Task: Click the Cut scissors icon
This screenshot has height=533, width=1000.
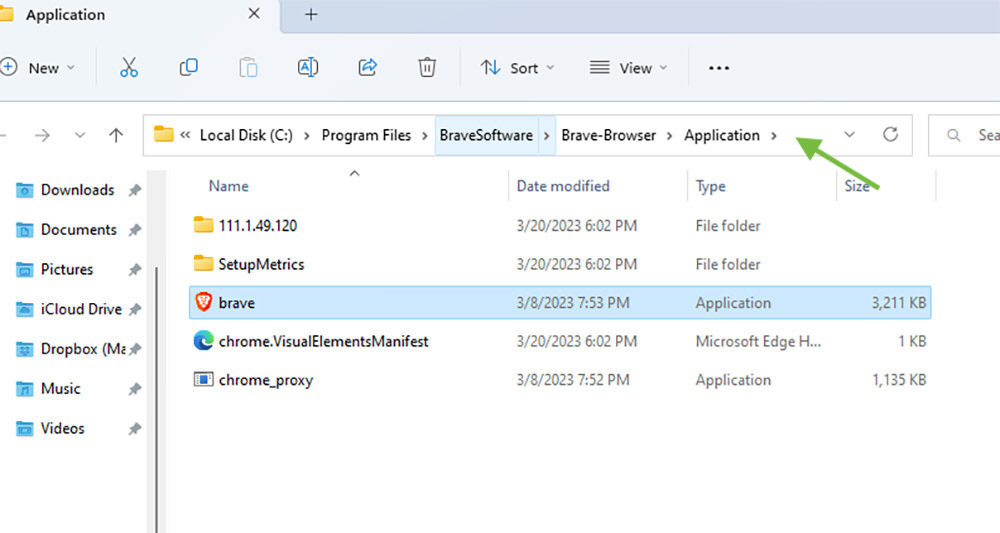Action: coord(129,68)
